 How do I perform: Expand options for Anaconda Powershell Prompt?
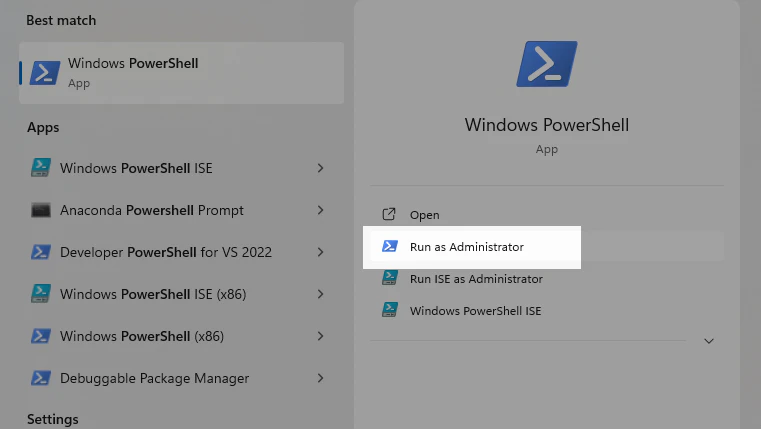pyautogui.click(x=320, y=210)
